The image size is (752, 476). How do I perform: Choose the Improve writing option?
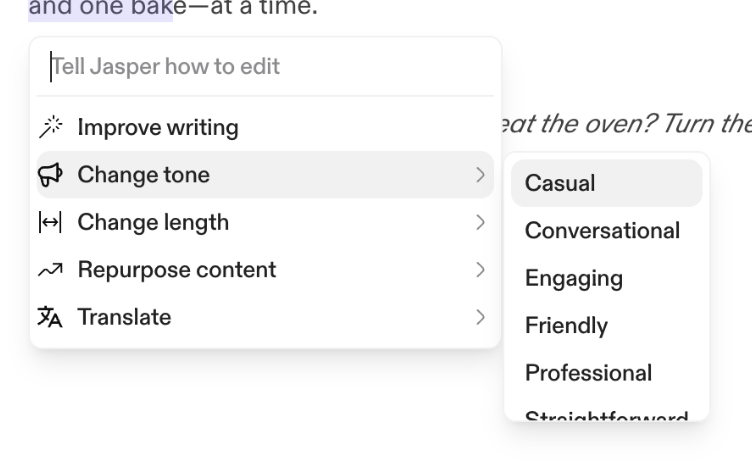[158, 128]
